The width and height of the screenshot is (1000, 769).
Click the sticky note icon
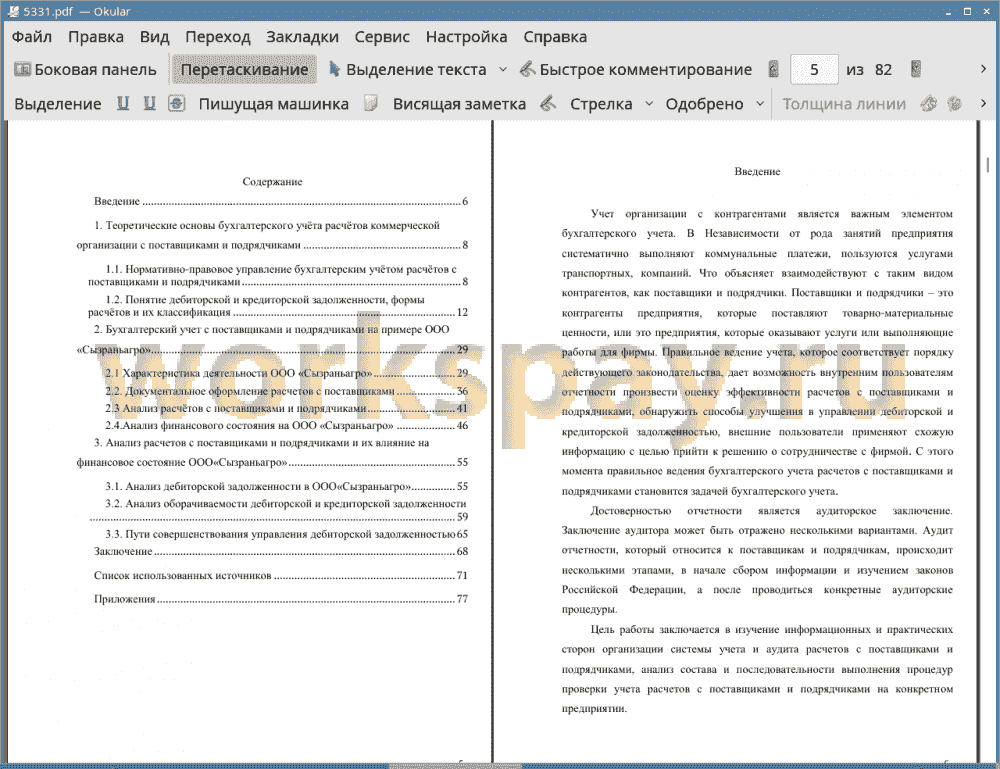[x=371, y=103]
